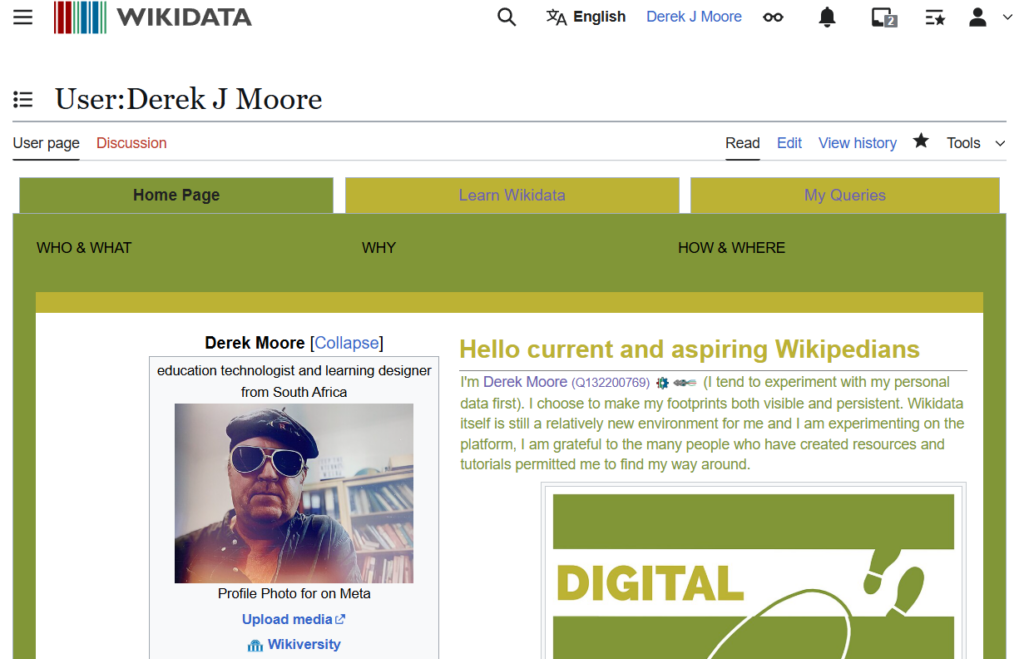The image size is (1024, 659).
Task: Select the User page tab
Action: 46,143
